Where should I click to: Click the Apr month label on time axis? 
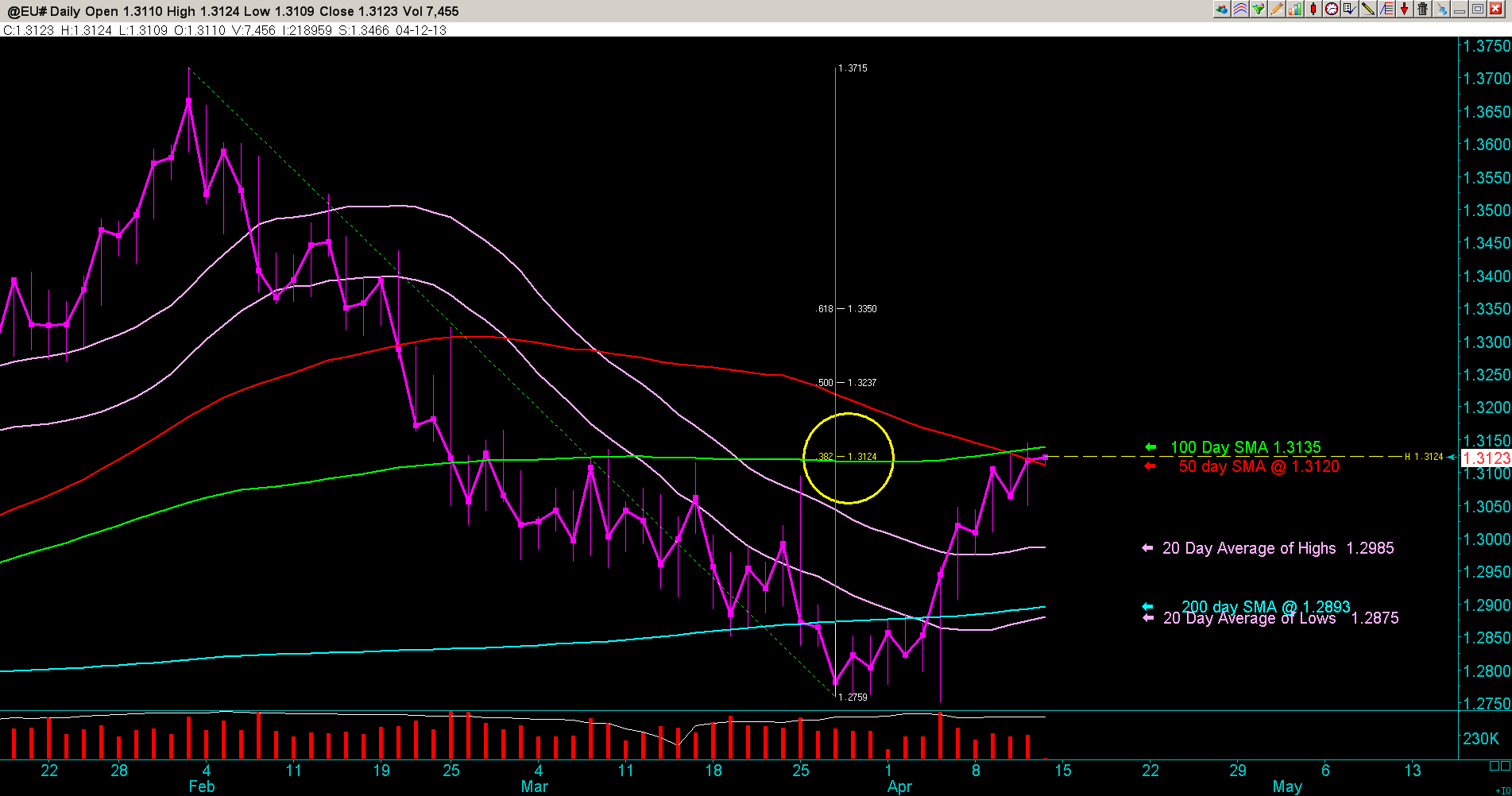900,786
